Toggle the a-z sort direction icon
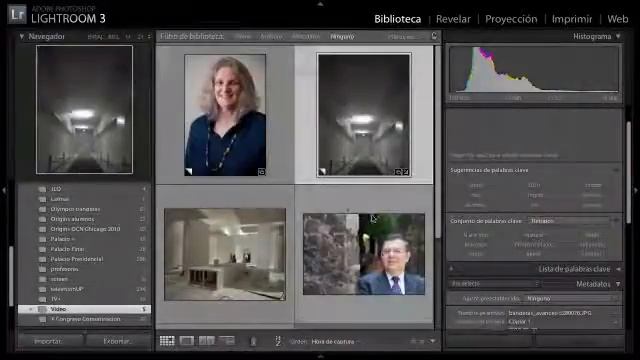The height and width of the screenshot is (360, 640). click(x=278, y=341)
